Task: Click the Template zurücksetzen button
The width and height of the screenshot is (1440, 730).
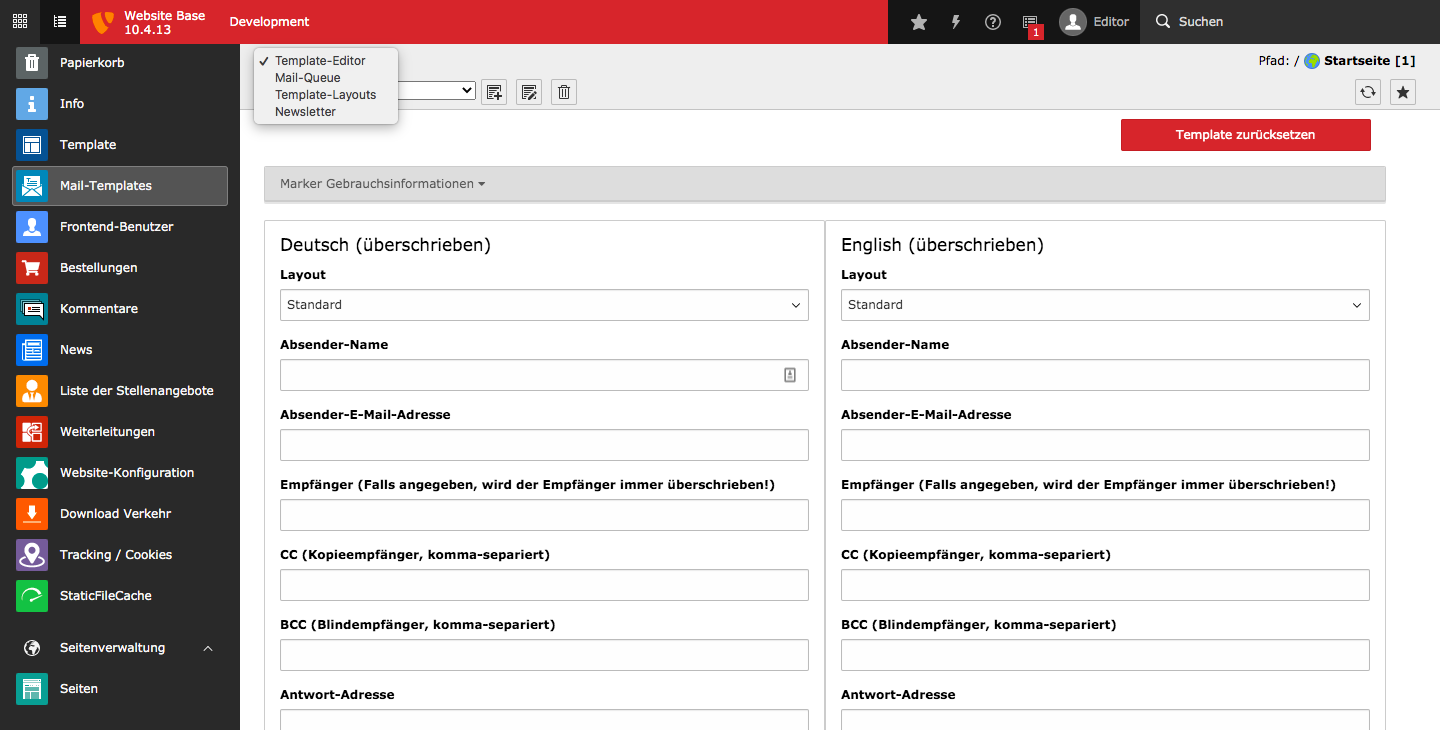Action: (1245, 135)
